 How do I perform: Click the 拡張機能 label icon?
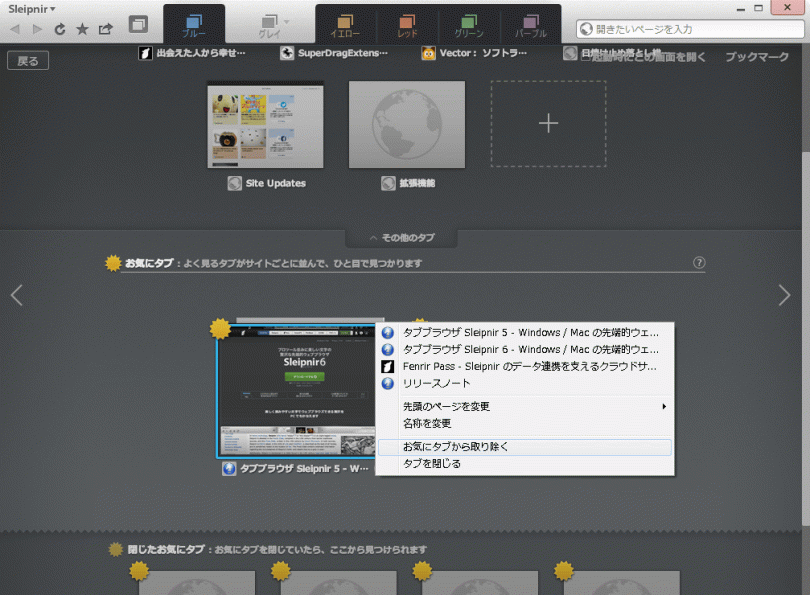pyautogui.click(x=388, y=183)
